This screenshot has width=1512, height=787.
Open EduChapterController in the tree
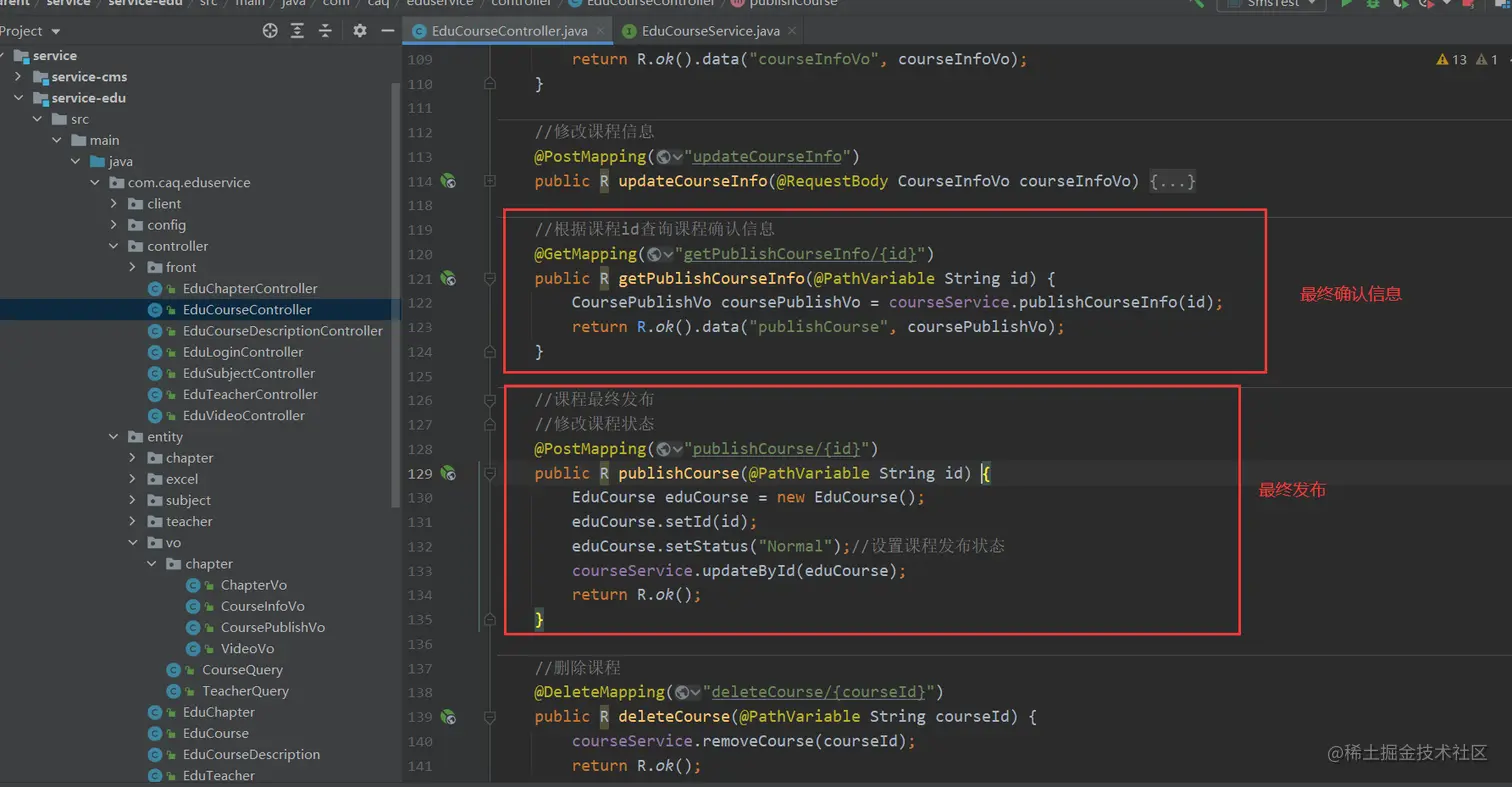point(249,289)
